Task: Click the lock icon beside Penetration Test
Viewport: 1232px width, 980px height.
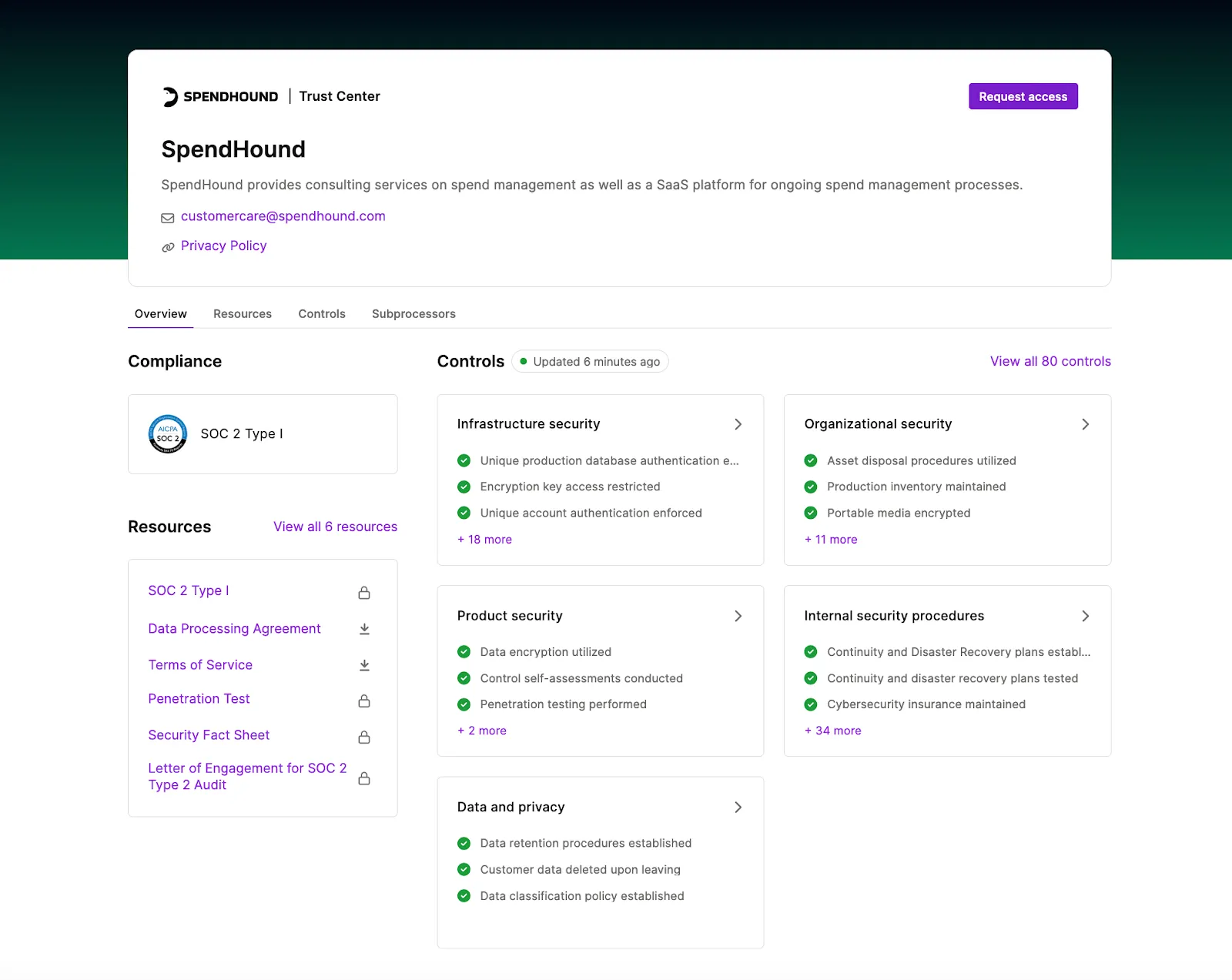Action: [363, 701]
